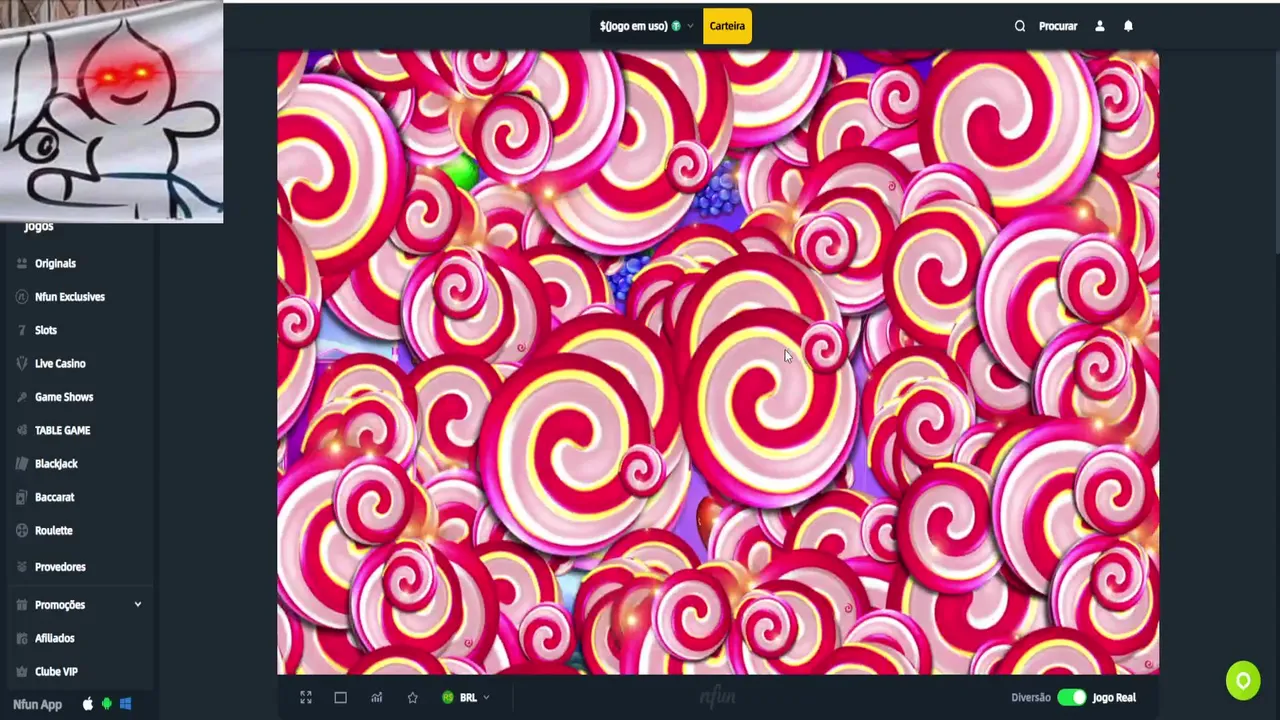Click the lollipop game canvas
The width and height of the screenshot is (1280, 720).
click(718, 363)
